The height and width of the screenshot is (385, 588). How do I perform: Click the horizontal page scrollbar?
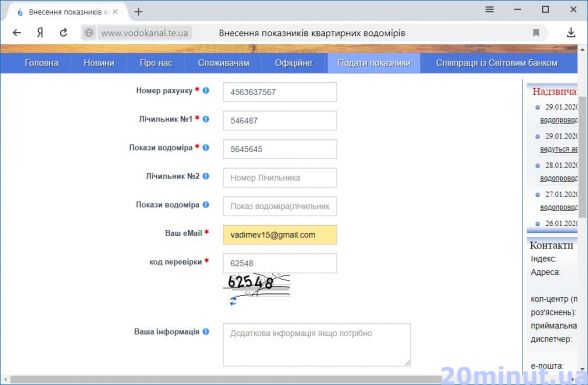[225, 380]
